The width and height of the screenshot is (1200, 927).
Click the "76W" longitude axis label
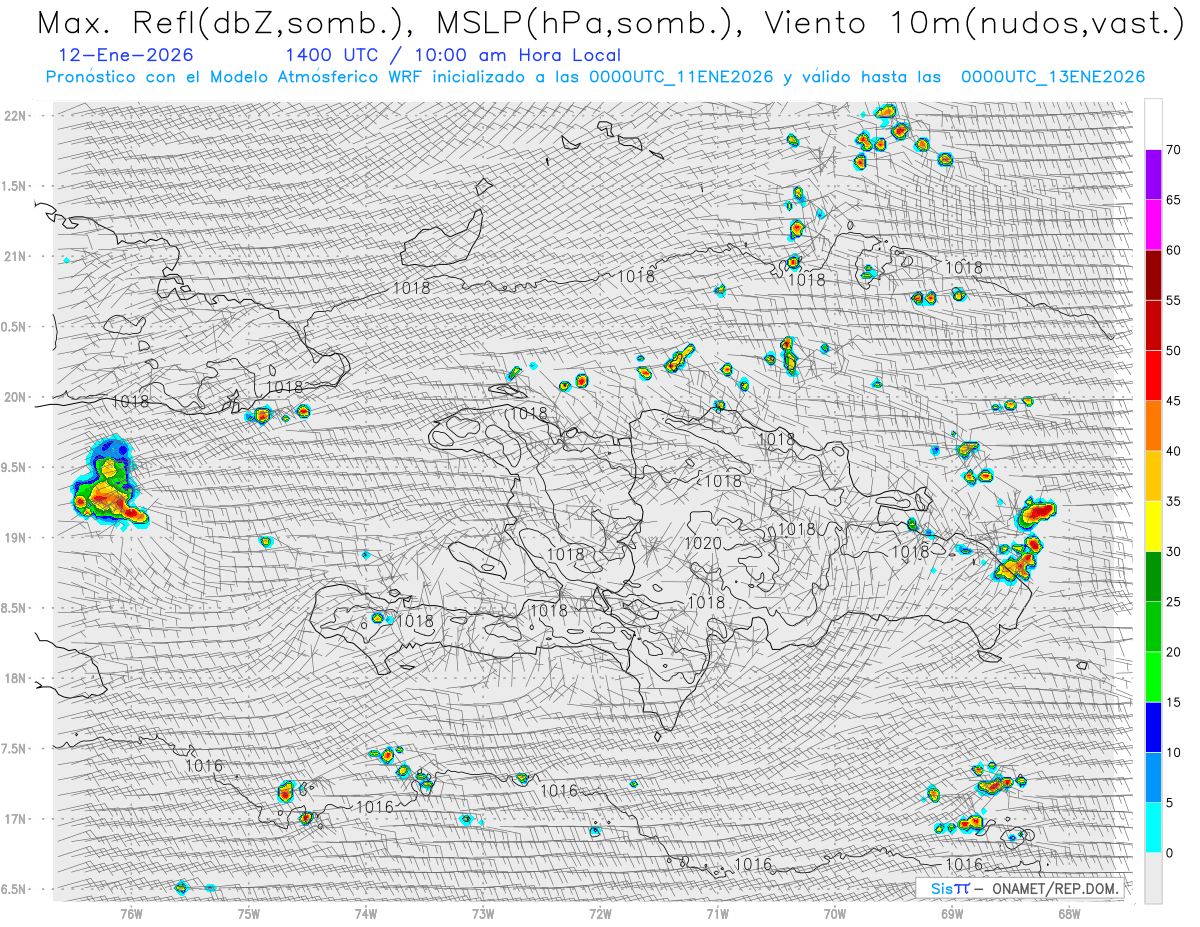coord(131,912)
